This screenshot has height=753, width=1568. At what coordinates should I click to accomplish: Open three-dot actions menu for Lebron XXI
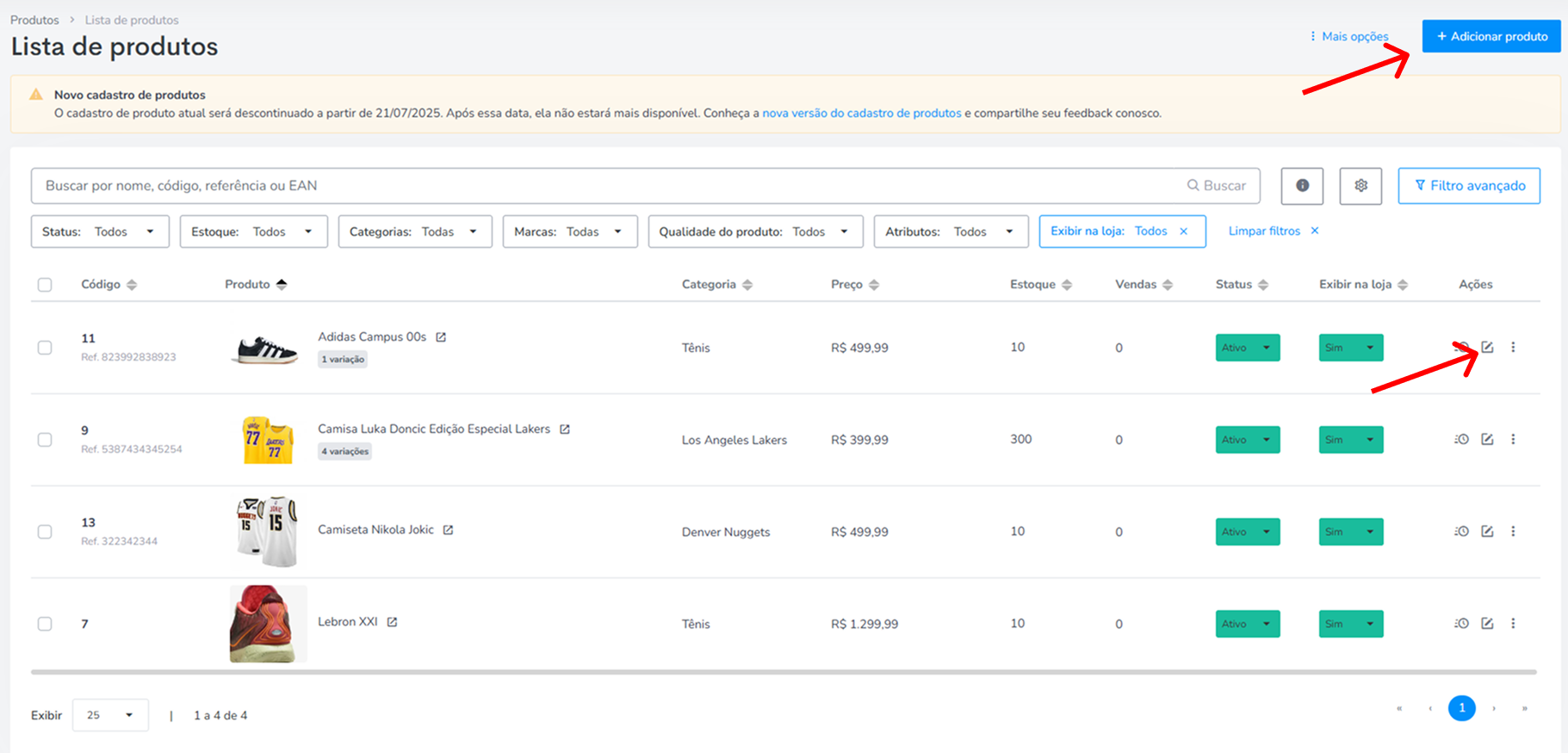[1513, 624]
